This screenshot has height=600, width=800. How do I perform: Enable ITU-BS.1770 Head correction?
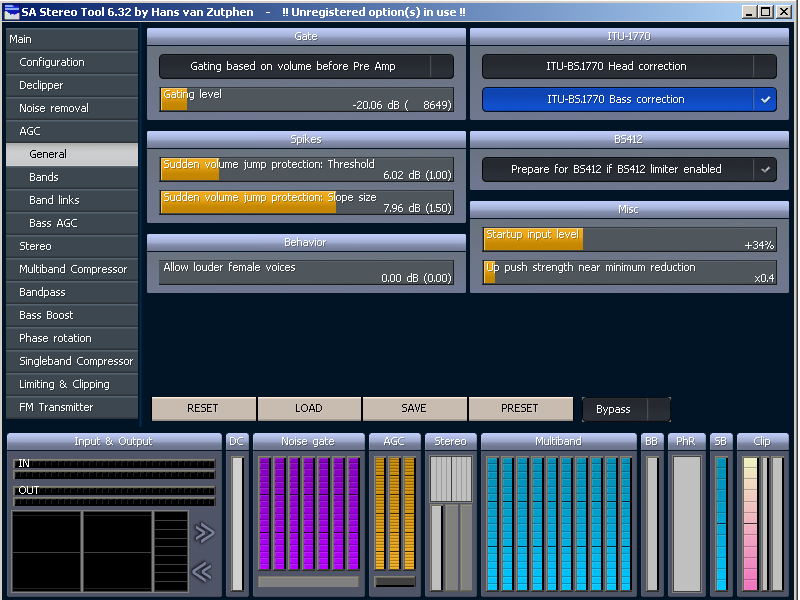click(629, 66)
